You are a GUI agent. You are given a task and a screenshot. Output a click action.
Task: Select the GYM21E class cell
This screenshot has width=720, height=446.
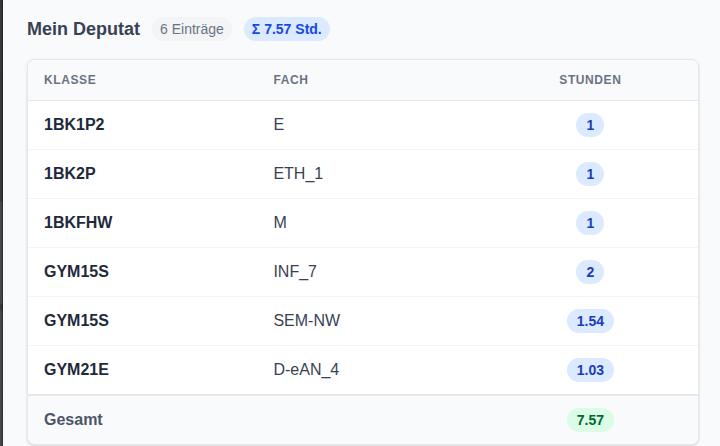click(x=76, y=370)
